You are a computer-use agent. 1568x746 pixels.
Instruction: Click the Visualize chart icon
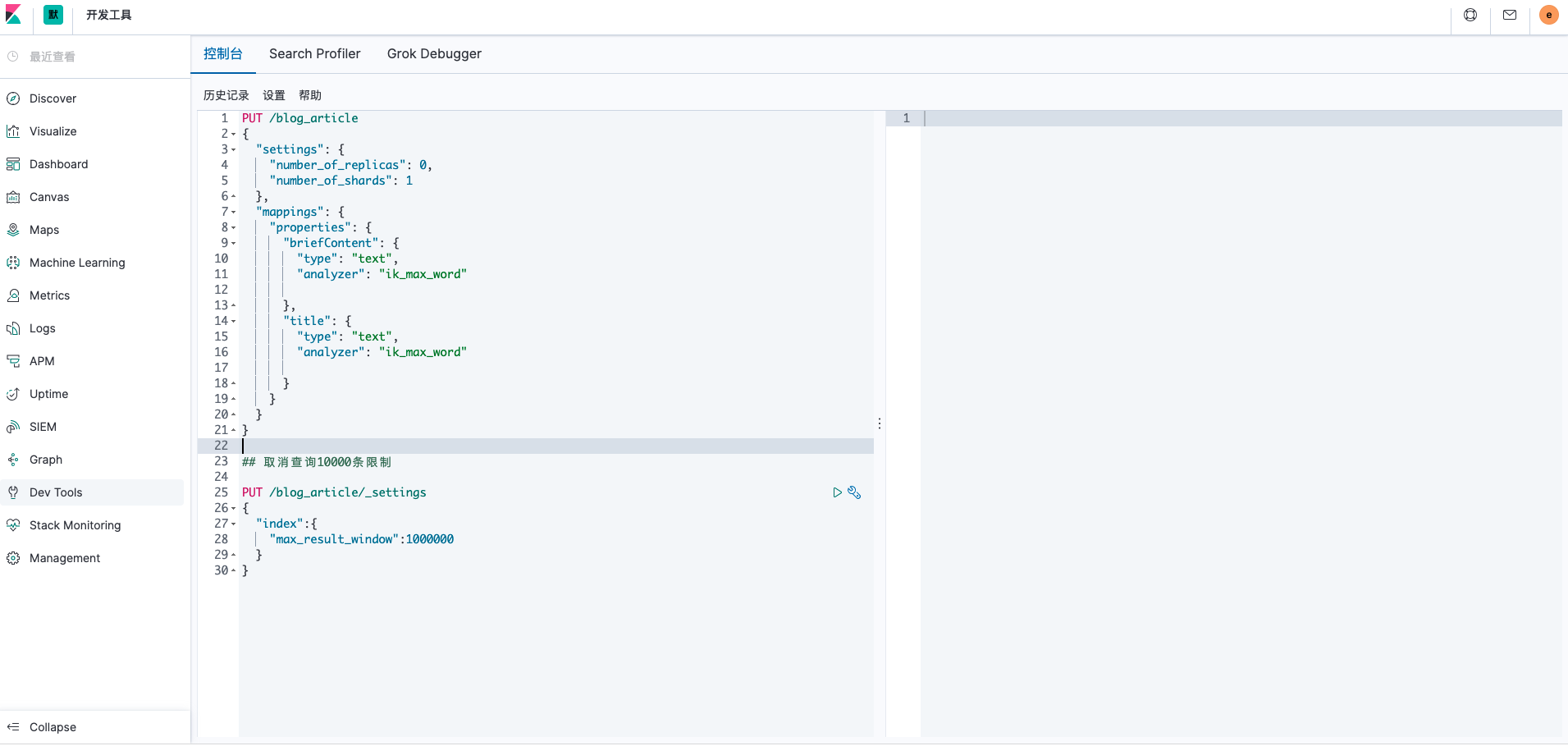click(x=13, y=131)
